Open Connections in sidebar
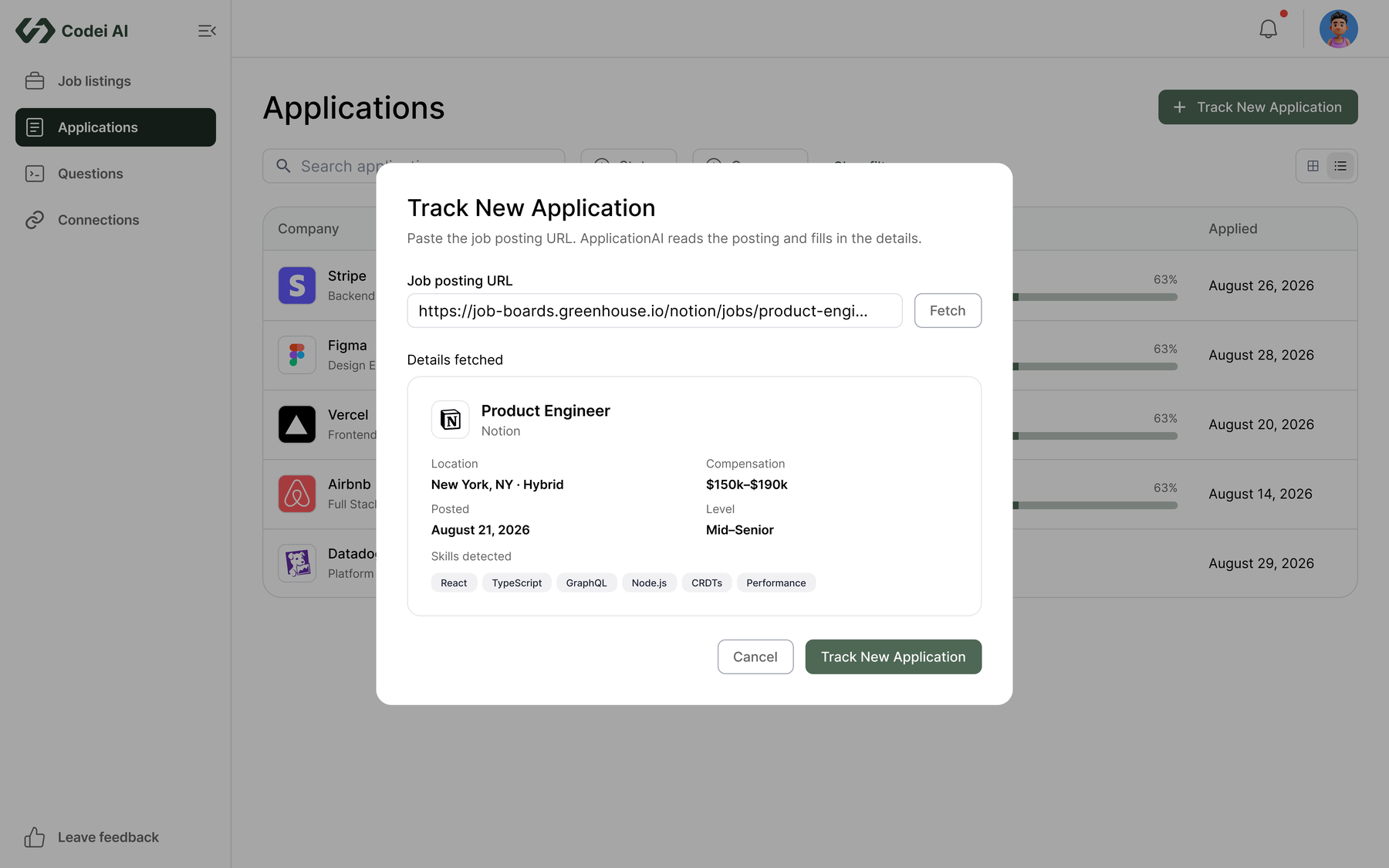 click(116, 220)
